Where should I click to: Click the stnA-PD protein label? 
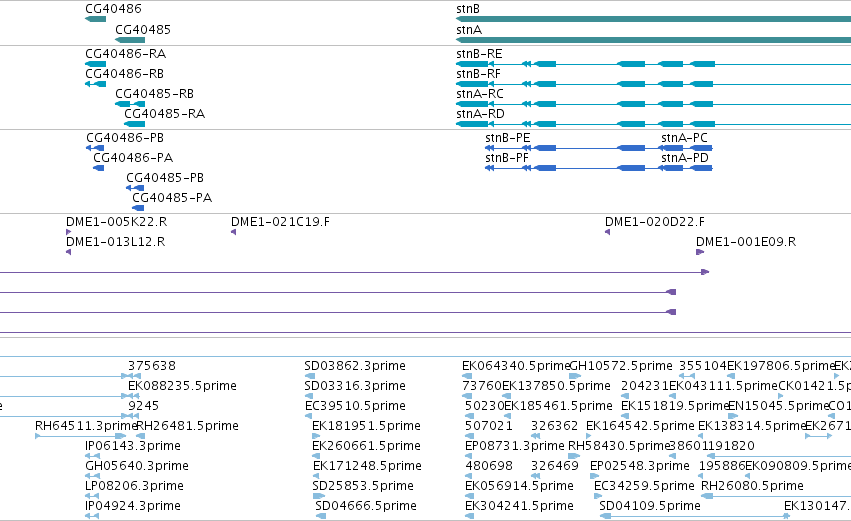(x=685, y=158)
